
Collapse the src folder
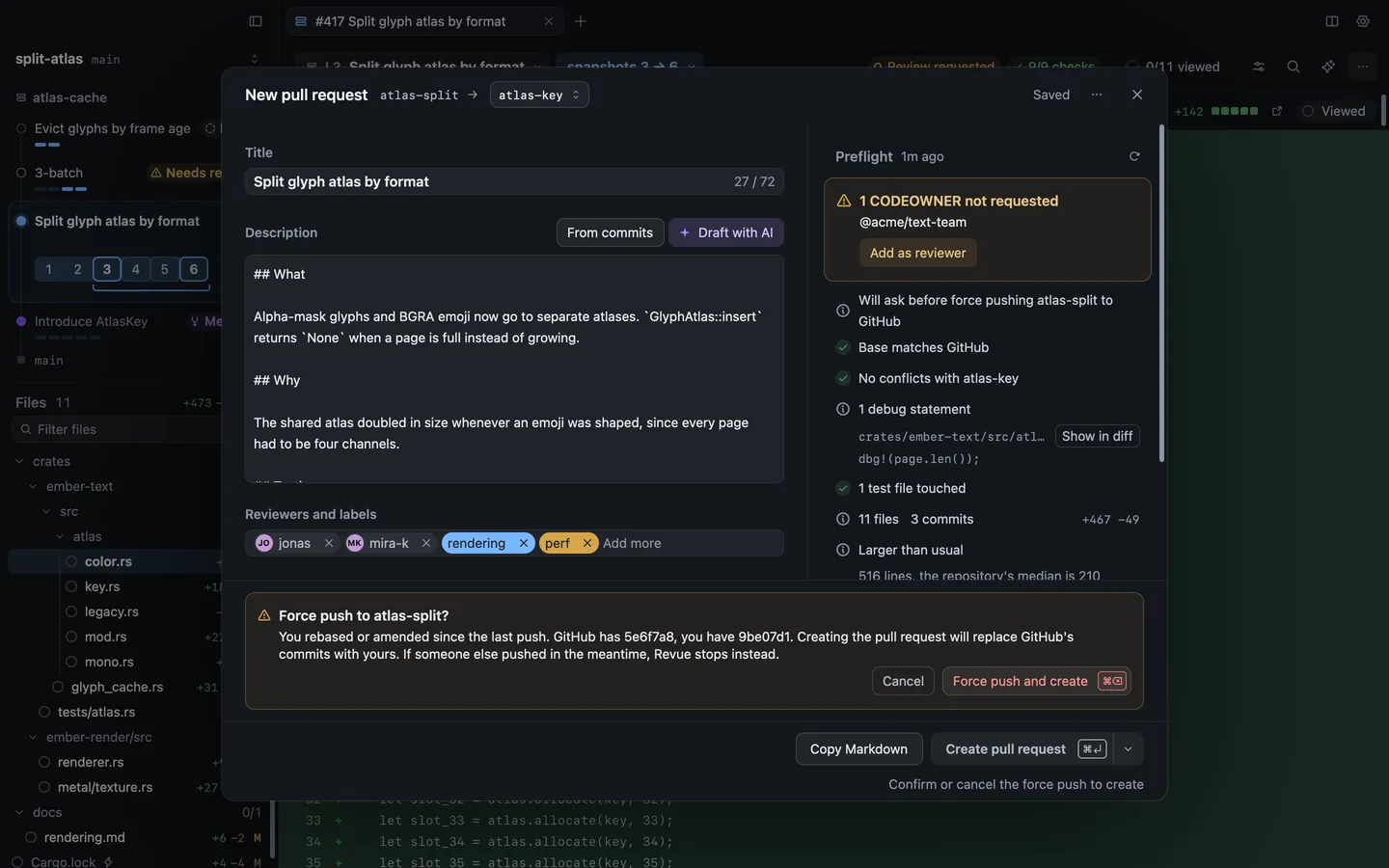(x=46, y=511)
